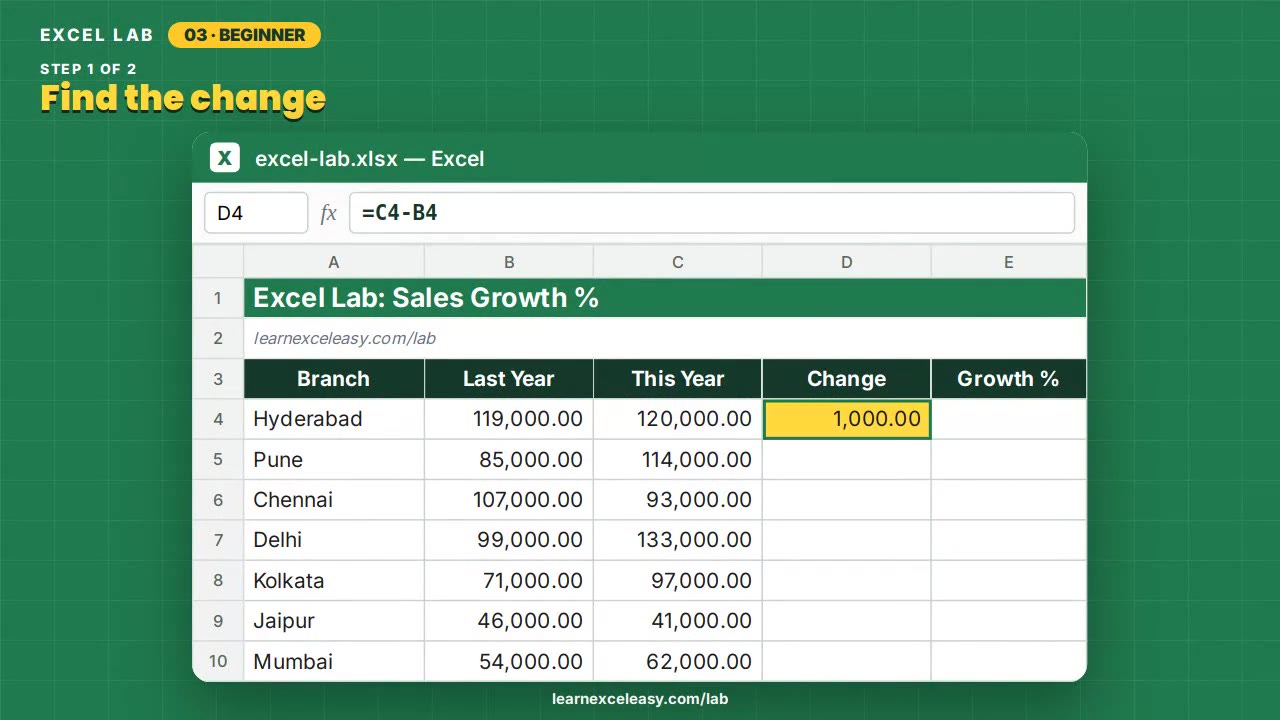Click the 93,000.00 cell
This screenshot has width=1280, height=720.
coord(678,500)
